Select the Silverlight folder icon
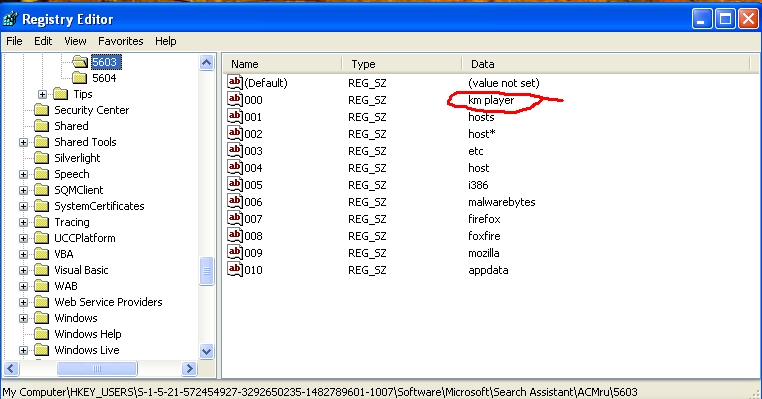This screenshot has height=399, width=762. coord(42,158)
